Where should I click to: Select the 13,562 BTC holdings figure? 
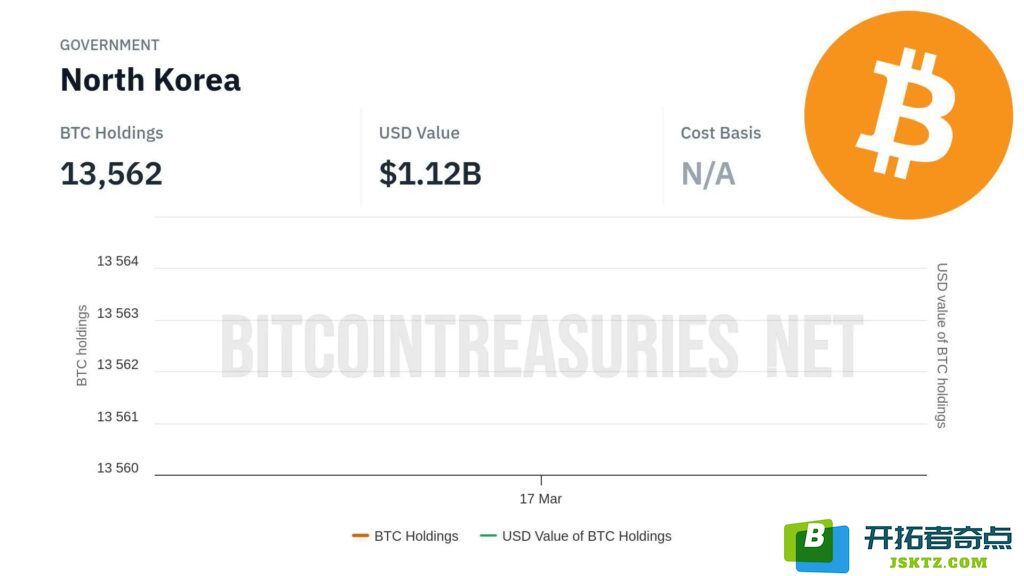(x=111, y=174)
